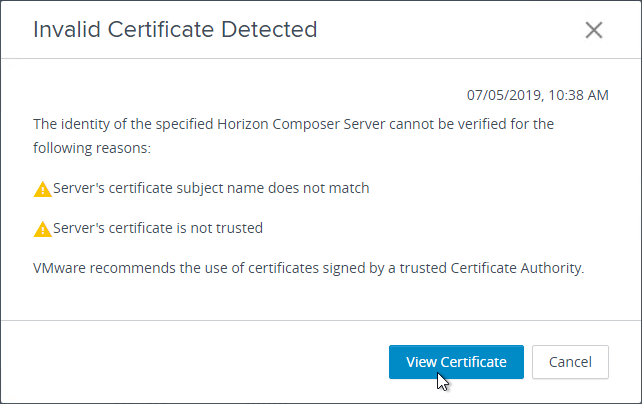This screenshot has width=642, height=404.
Task: Select the subject name does not match message
Action: [210, 188]
